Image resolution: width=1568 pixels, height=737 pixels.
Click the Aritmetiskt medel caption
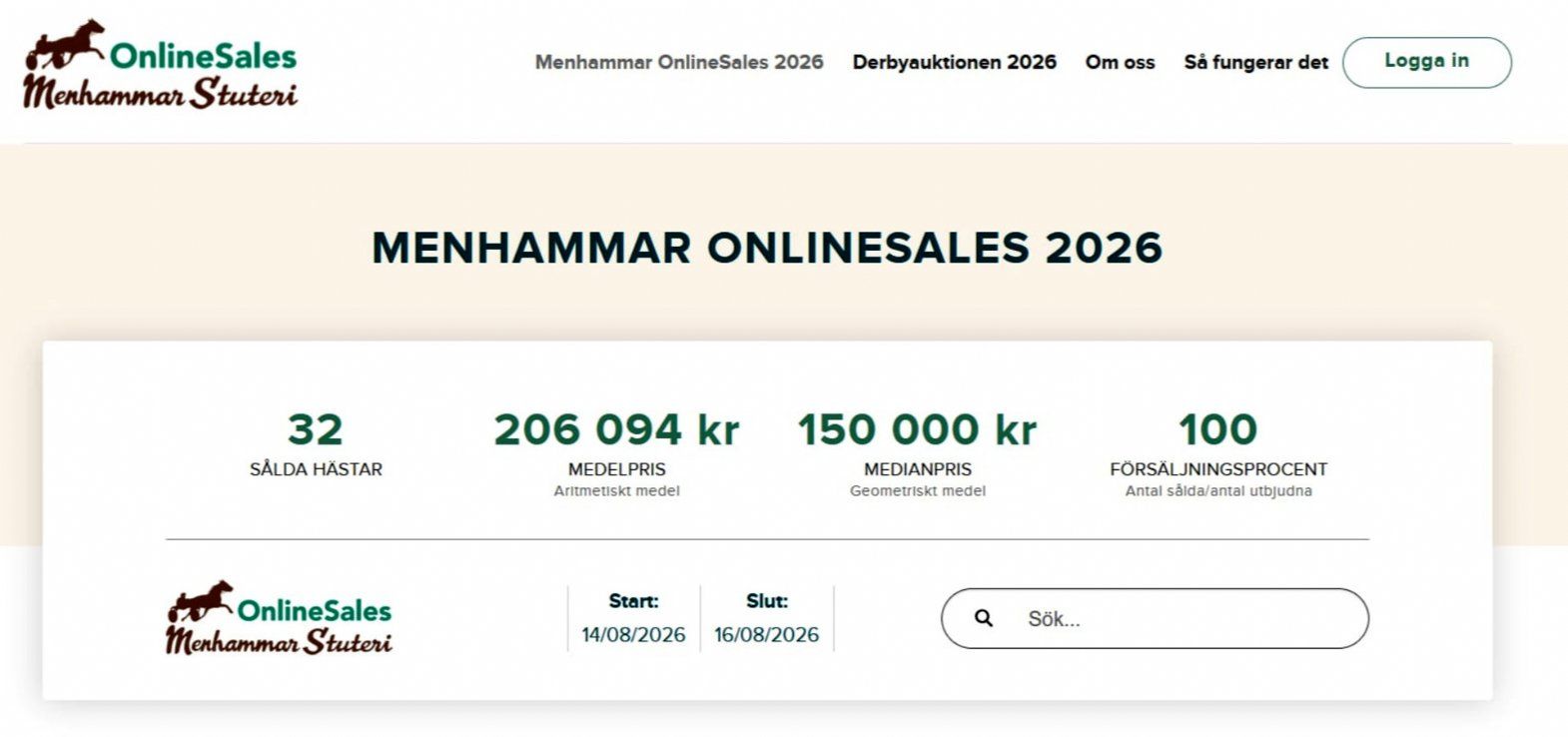pos(616,490)
